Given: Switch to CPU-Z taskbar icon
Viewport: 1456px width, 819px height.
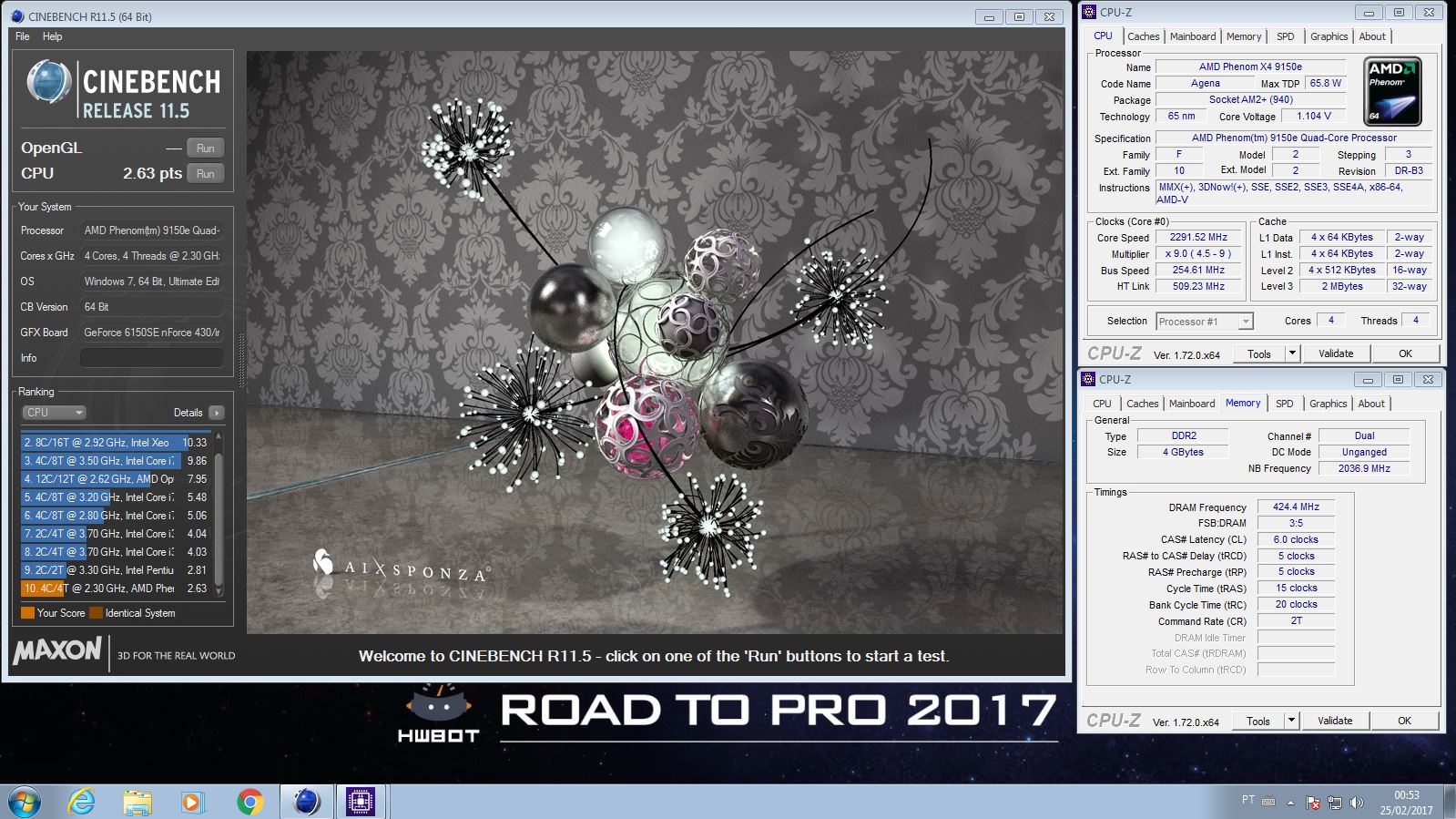Looking at the screenshot, I should [361, 802].
